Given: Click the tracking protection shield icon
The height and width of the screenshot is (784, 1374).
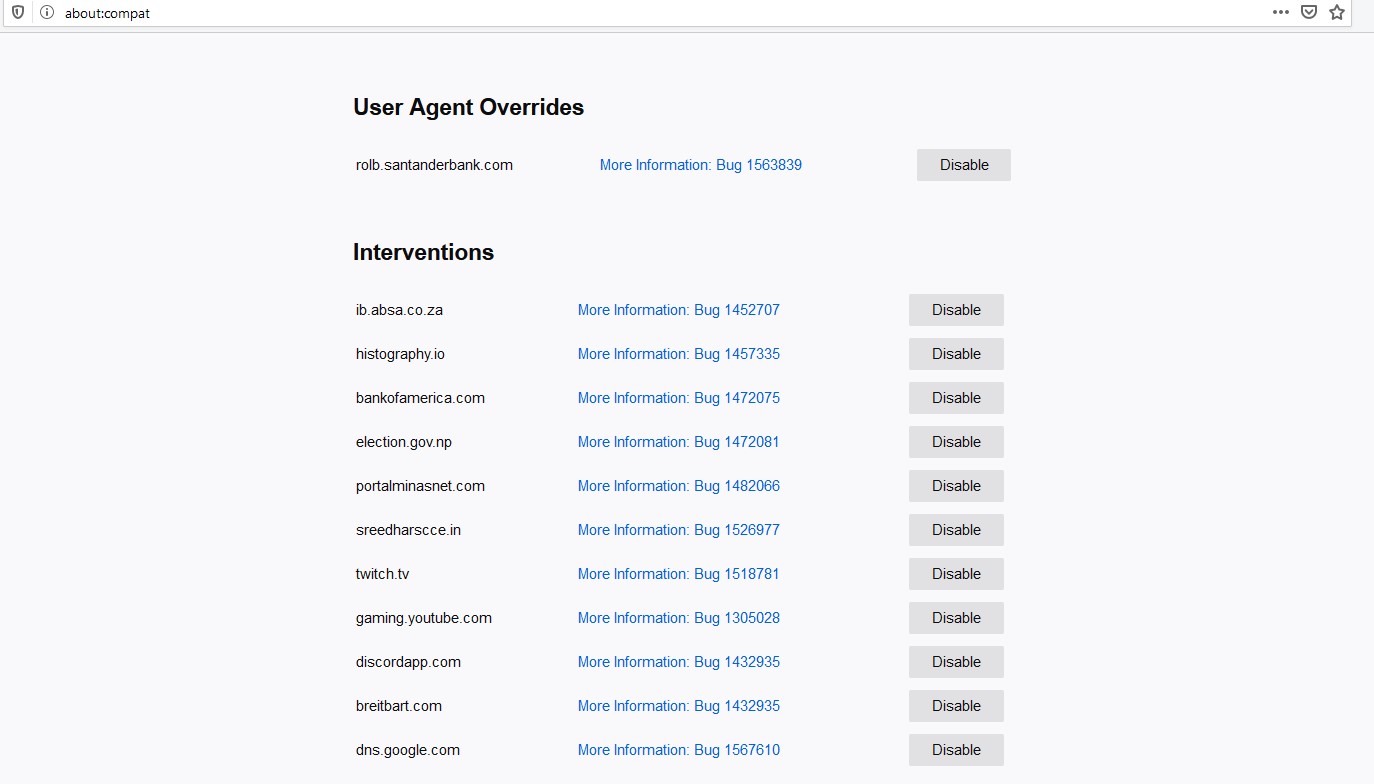Looking at the screenshot, I should pos(18,13).
